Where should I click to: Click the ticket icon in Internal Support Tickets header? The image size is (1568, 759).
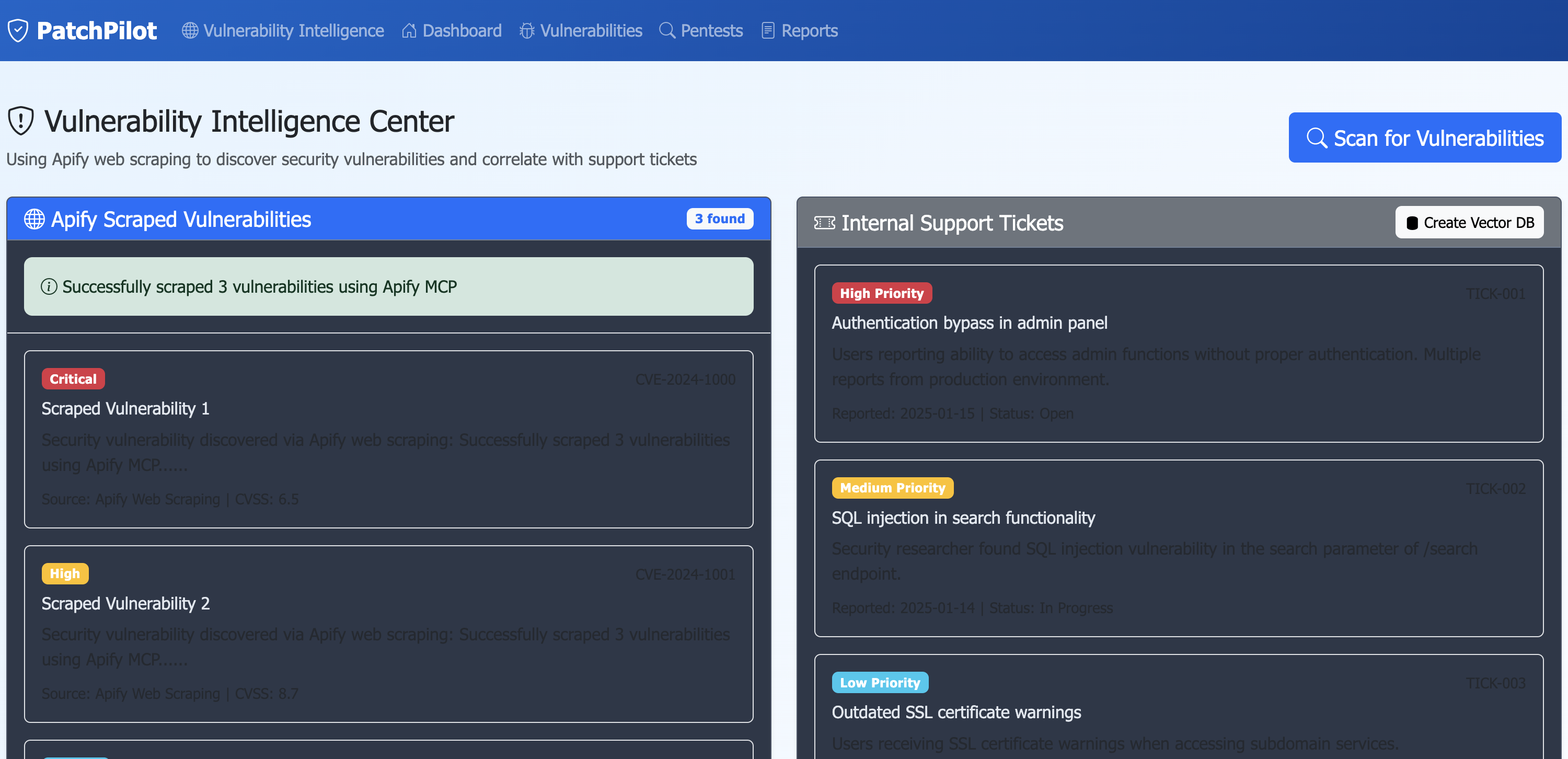coord(824,223)
